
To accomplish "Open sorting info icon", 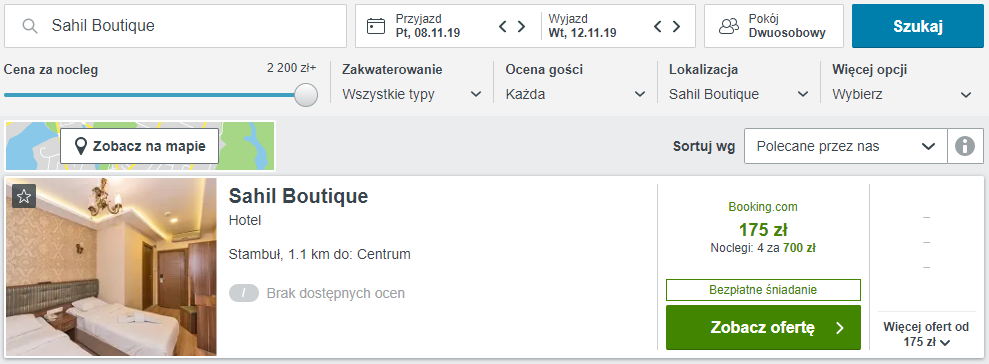I will click(965, 146).
